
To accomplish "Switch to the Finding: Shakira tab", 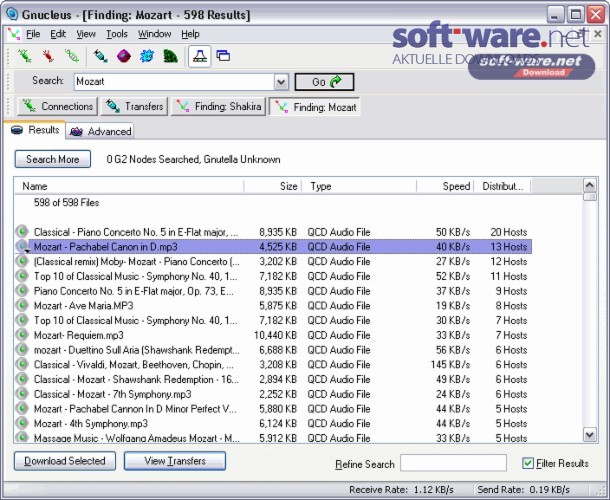I will click(218, 106).
